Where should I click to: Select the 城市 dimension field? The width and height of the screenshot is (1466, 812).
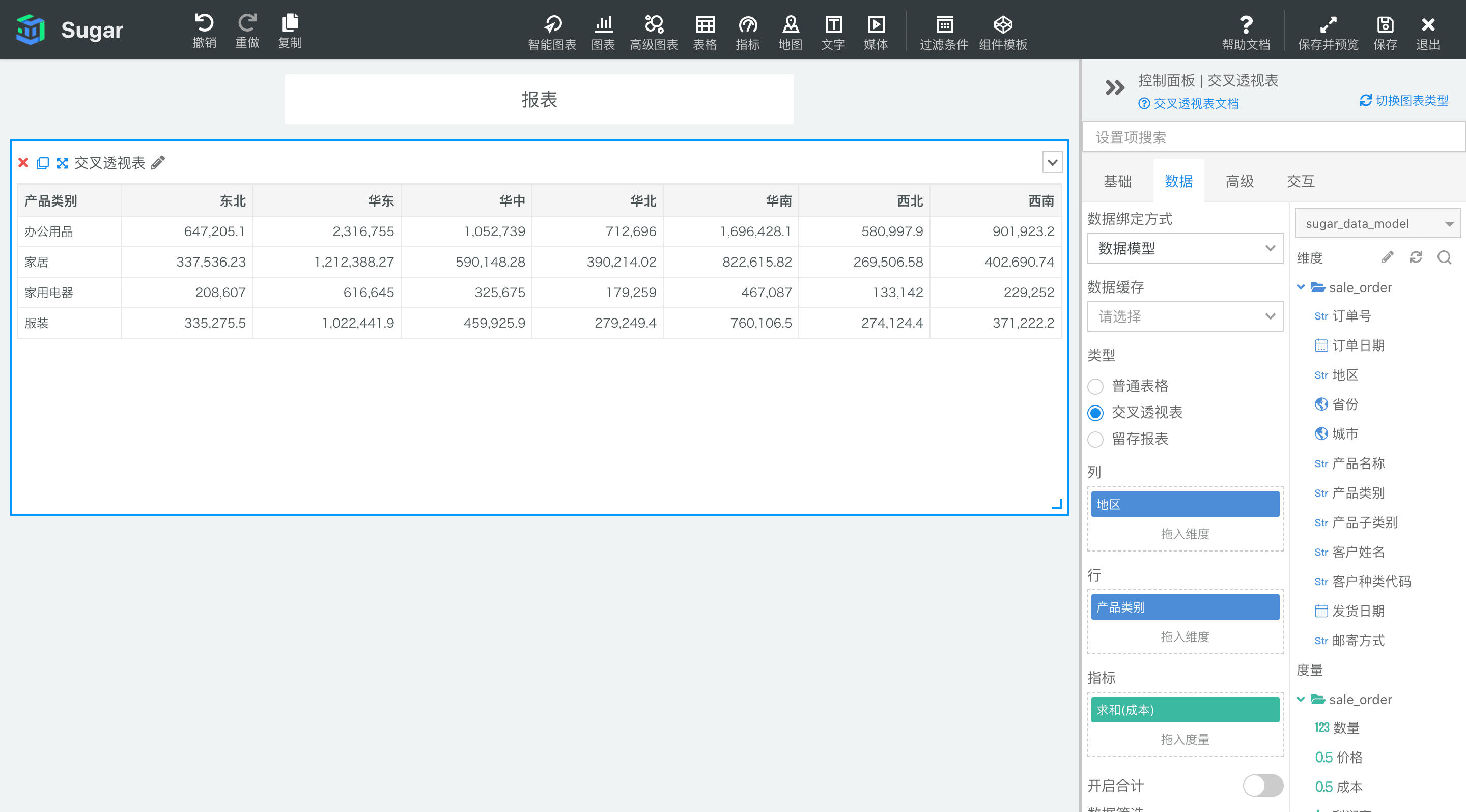coord(1336,434)
